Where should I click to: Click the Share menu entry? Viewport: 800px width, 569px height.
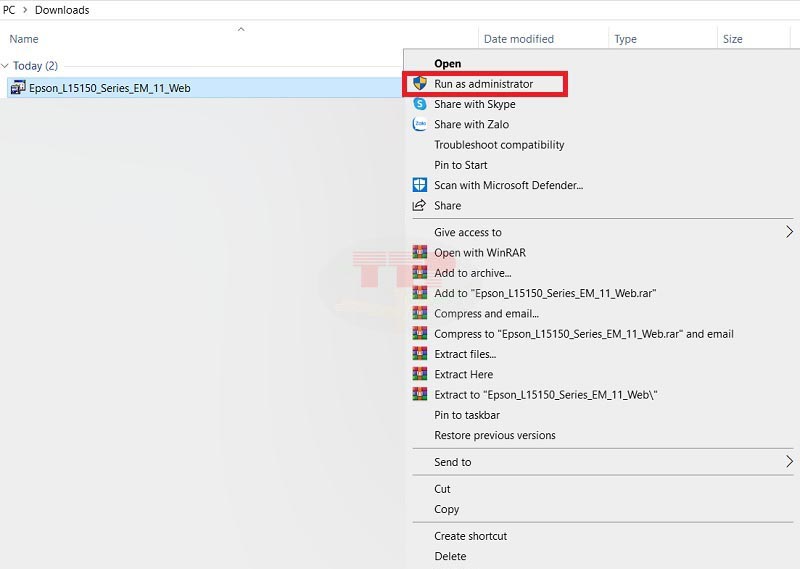[x=447, y=206]
